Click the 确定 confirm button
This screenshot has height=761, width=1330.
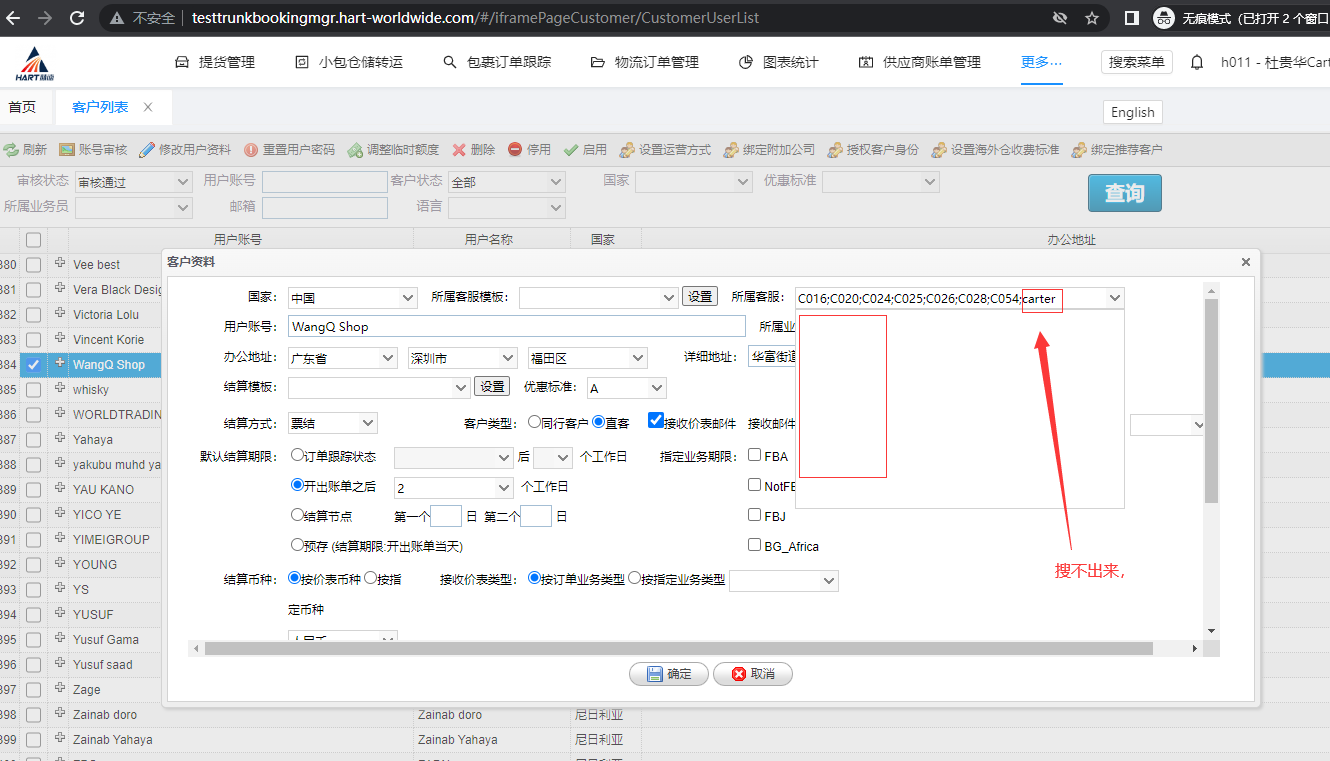tap(668, 674)
